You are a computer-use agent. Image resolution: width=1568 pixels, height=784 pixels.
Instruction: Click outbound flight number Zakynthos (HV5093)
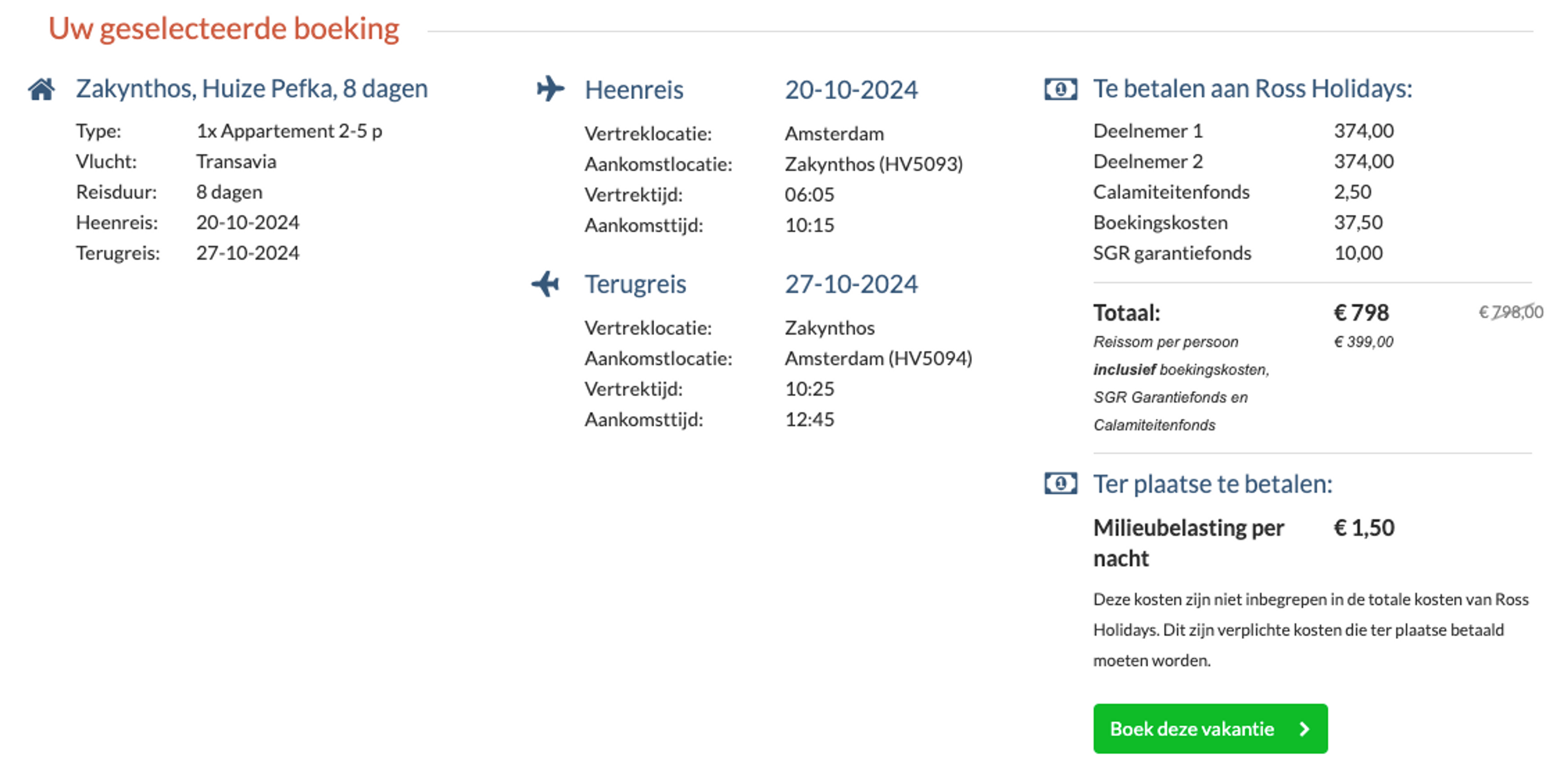tap(873, 164)
